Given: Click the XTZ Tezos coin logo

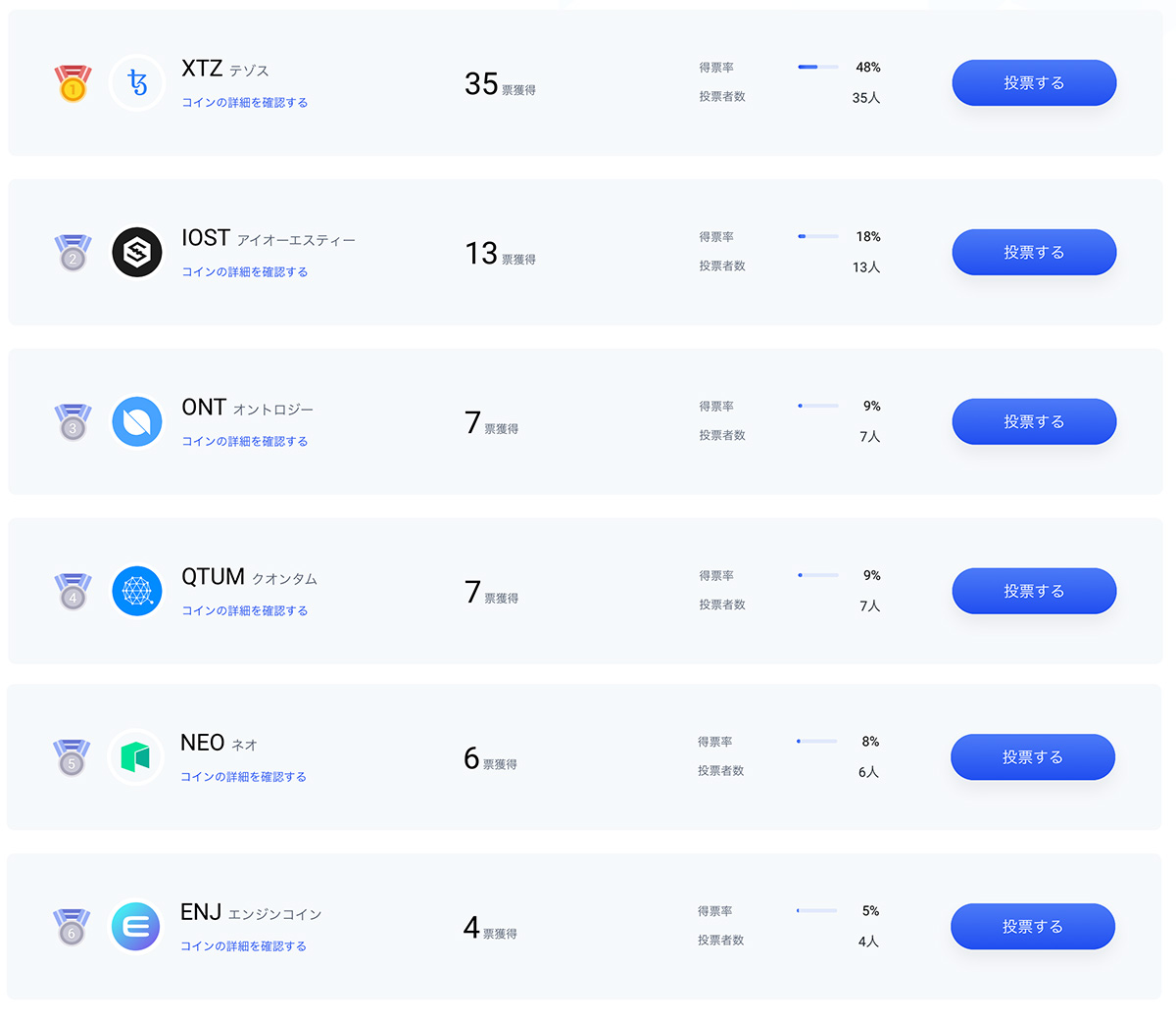Looking at the screenshot, I should [x=137, y=83].
